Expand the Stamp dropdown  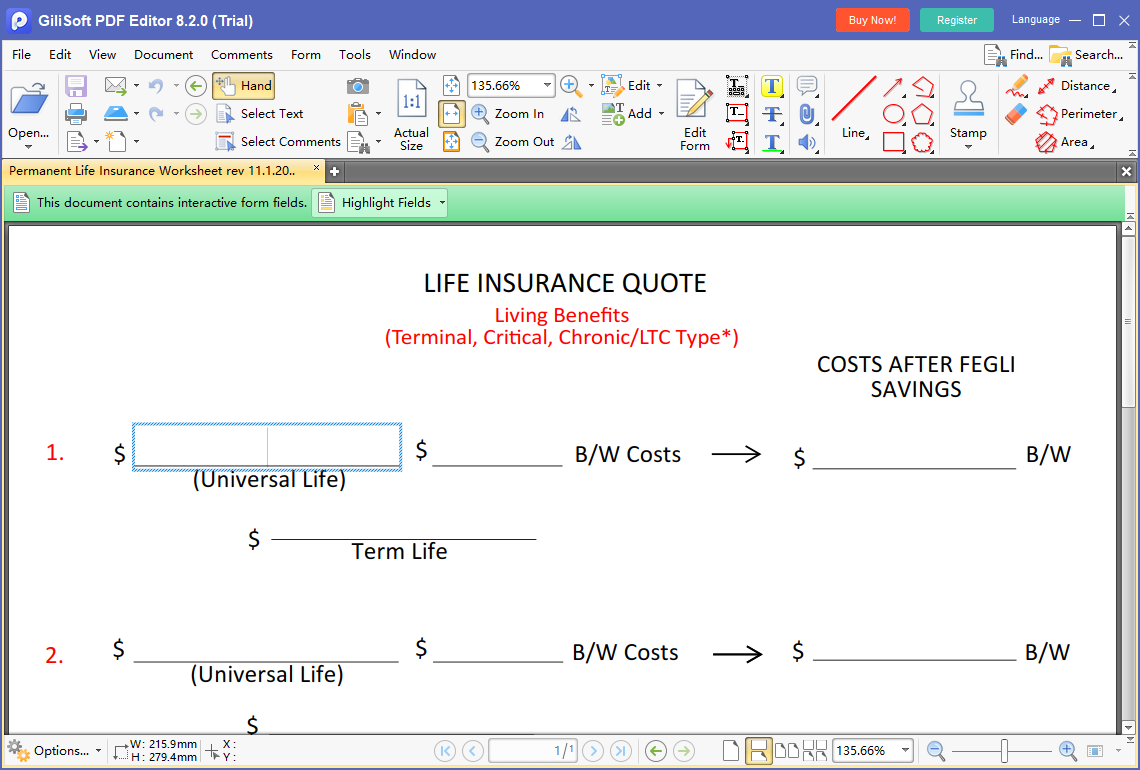point(968,148)
